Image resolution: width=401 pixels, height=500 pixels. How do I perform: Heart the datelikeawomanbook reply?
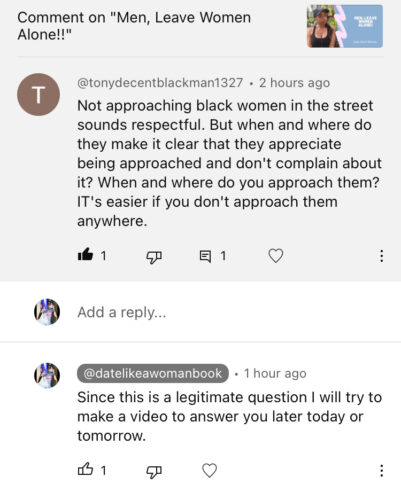click(x=209, y=470)
